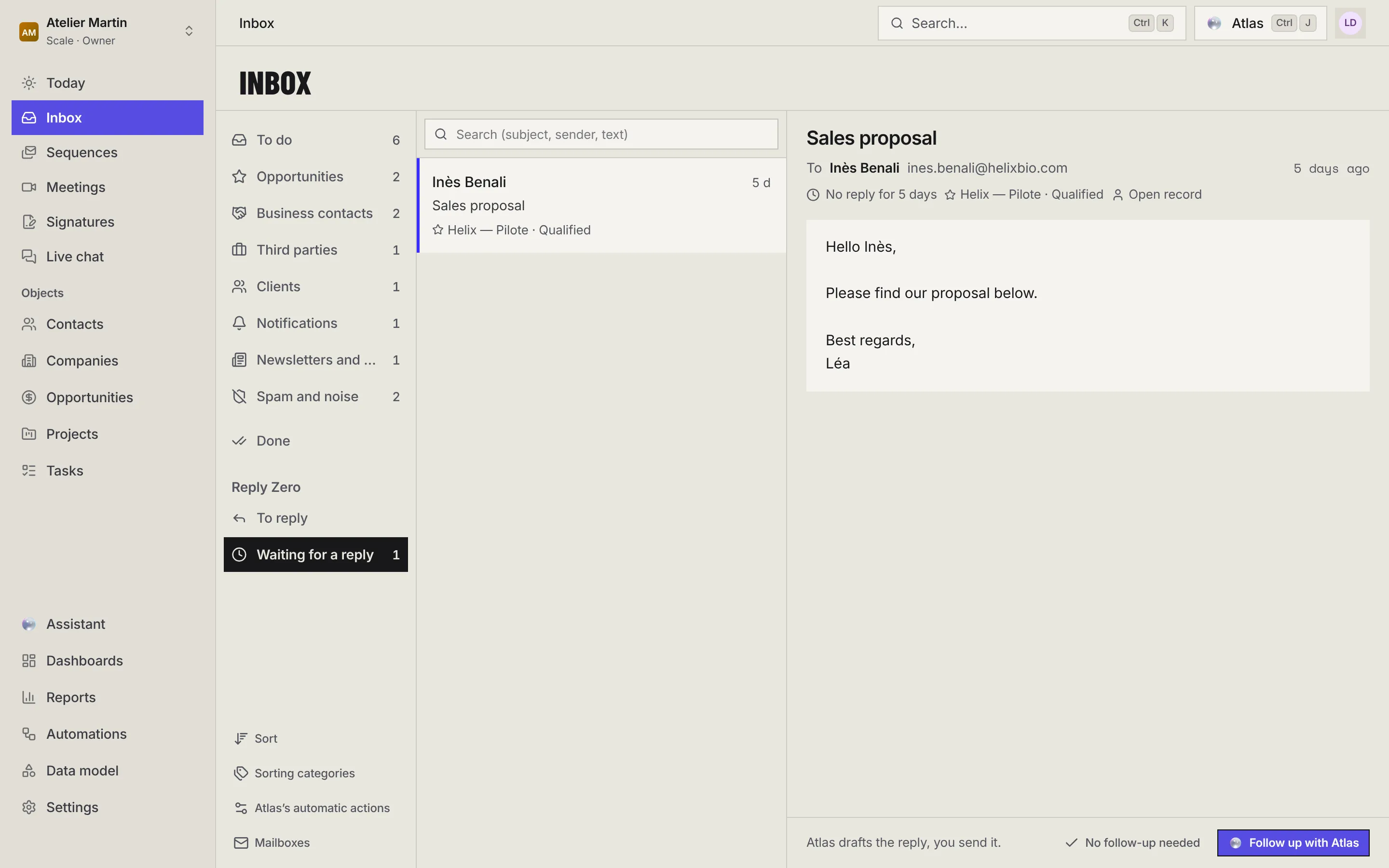
Task: Focus the subject, sender, text search field
Action: [x=601, y=135]
